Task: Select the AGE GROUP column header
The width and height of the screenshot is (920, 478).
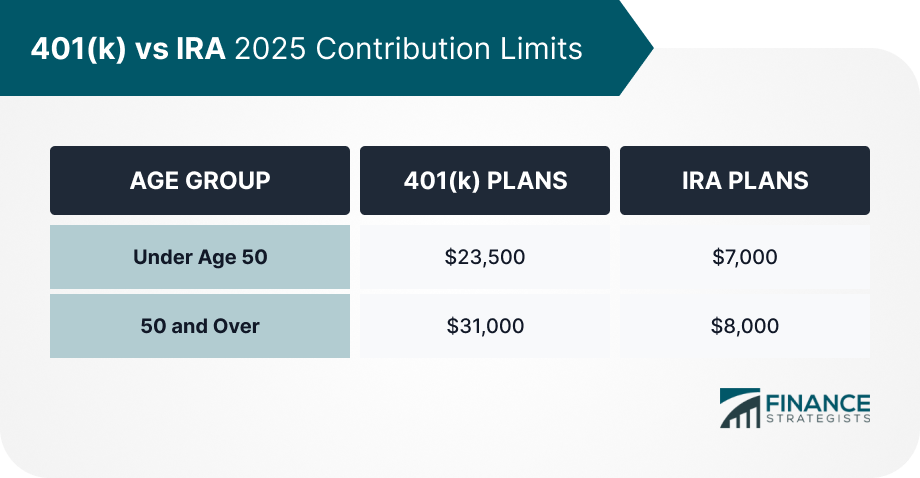Action: pos(200,181)
